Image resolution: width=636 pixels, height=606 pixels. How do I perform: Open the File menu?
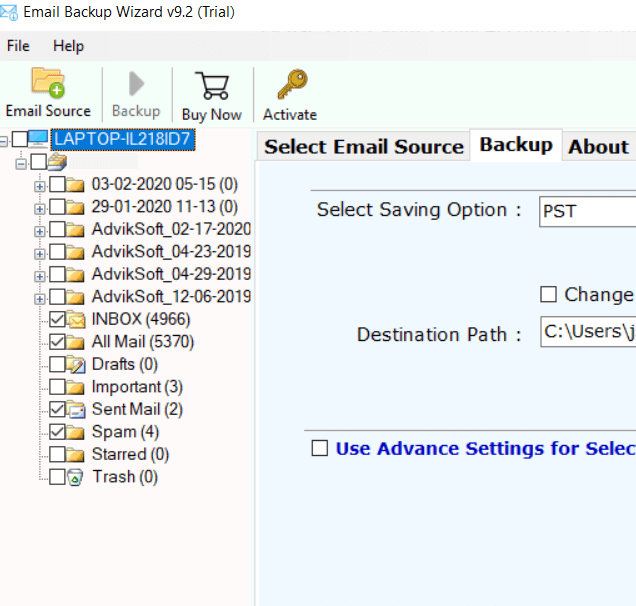point(18,46)
